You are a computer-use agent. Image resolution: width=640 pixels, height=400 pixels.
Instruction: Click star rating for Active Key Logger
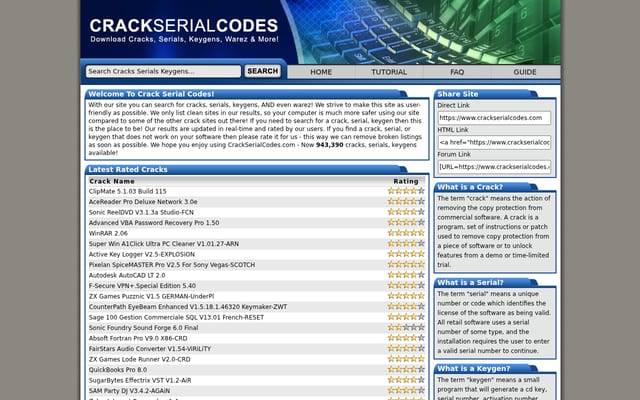pos(406,254)
